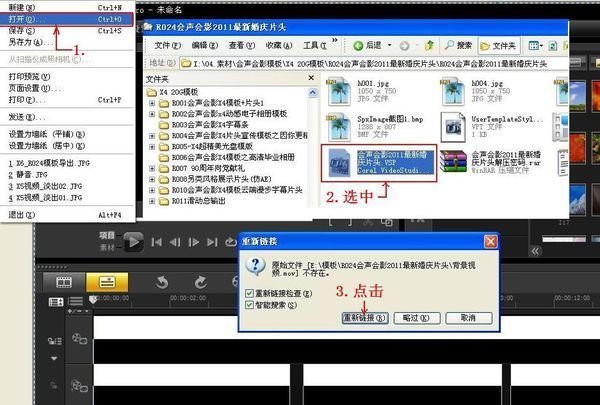Jump to the start with Home button
The height and width of the screenshot is (405, 600).
pyautogui.click(x=157, y=242)
